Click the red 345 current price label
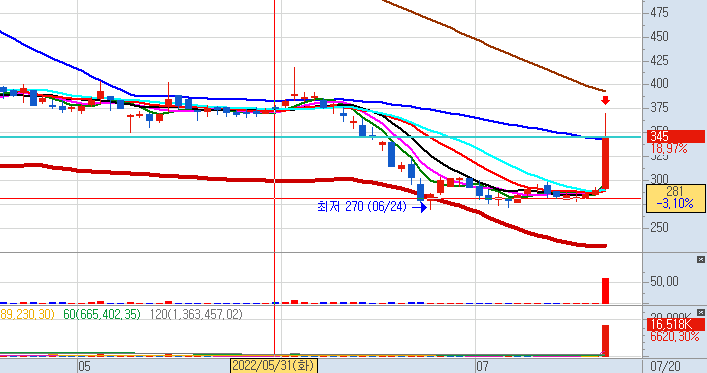707x373 pixels. (x=675, y=137)
